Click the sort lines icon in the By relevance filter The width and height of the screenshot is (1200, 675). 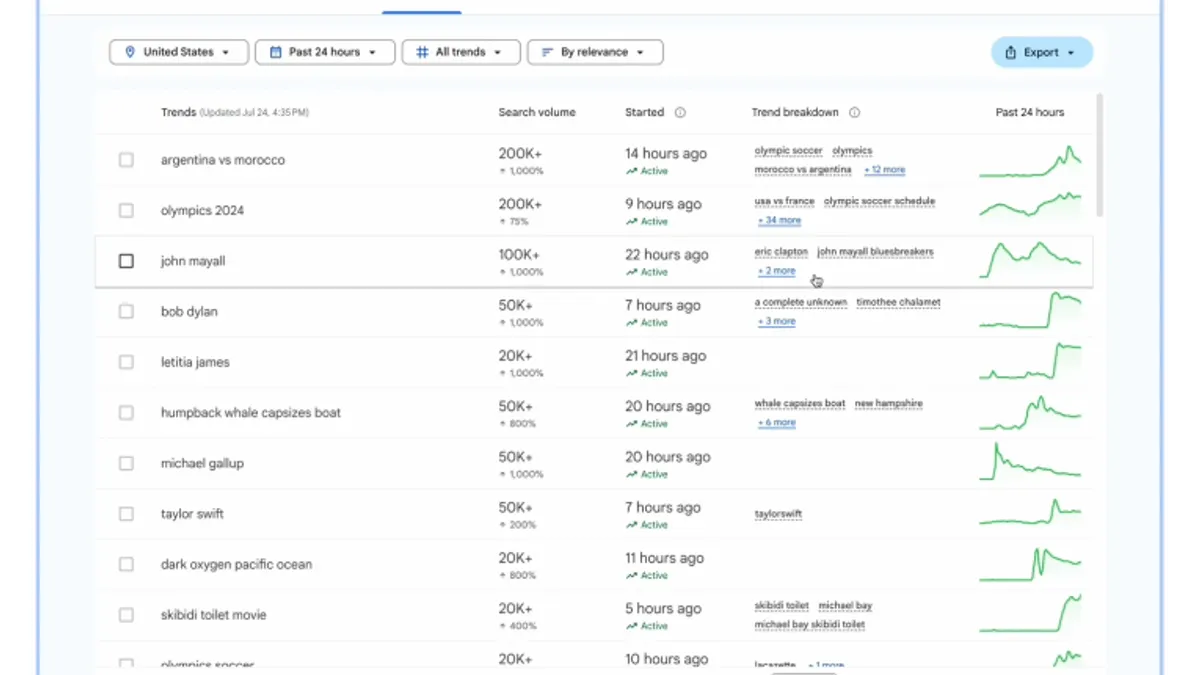(547, 52)
